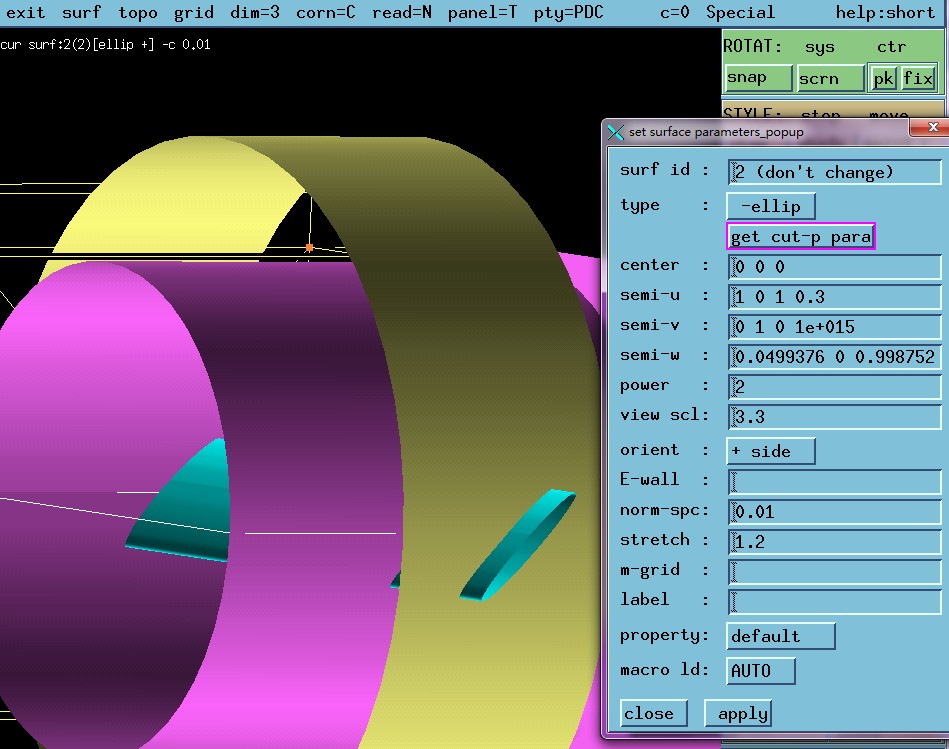949x749 pixels.
Task: Apply the surface parameter changes
Action: [x=738, y=713]
